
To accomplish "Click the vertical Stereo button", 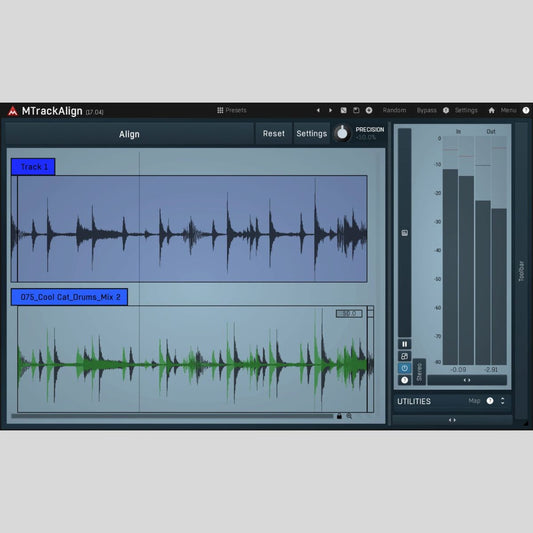I will coord(419,372).
